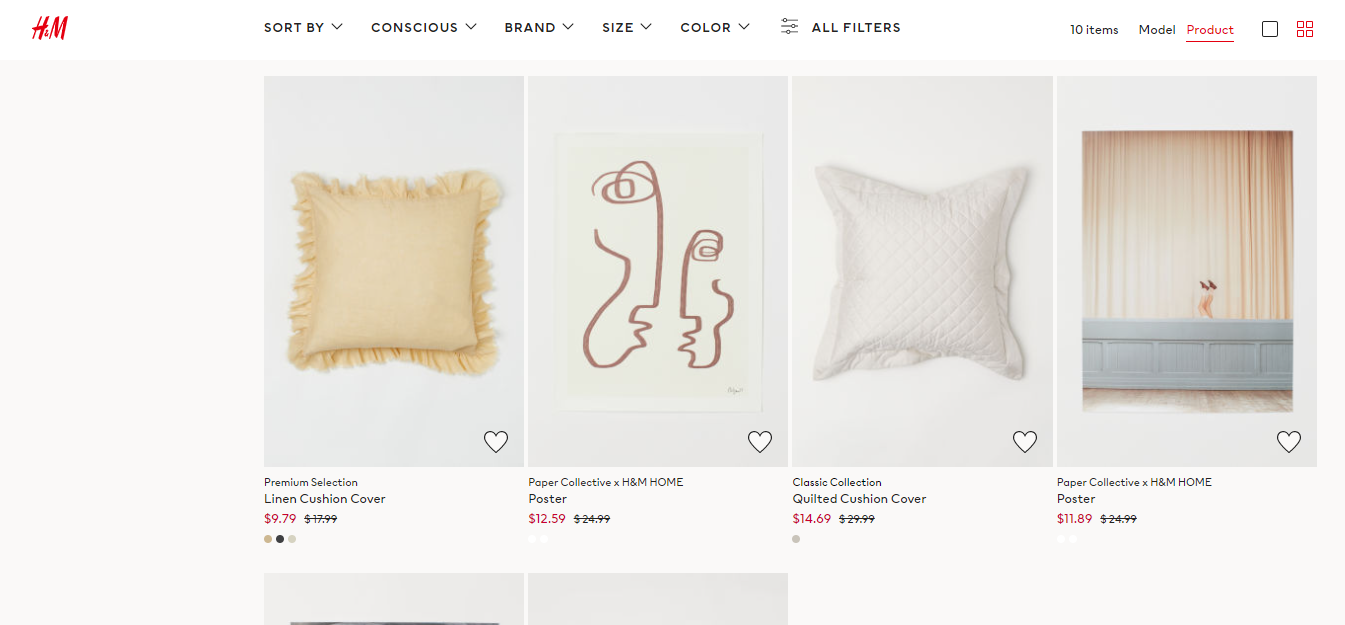Click the H&M logo

click(49, 28)
